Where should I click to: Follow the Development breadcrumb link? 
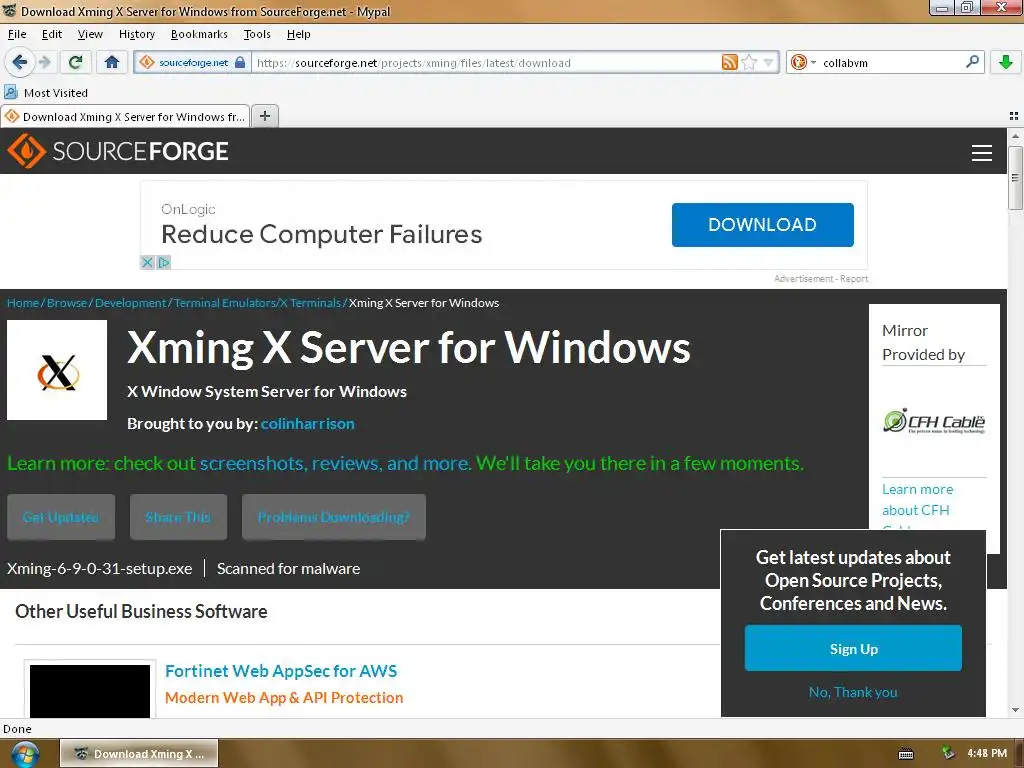[131, 303]
